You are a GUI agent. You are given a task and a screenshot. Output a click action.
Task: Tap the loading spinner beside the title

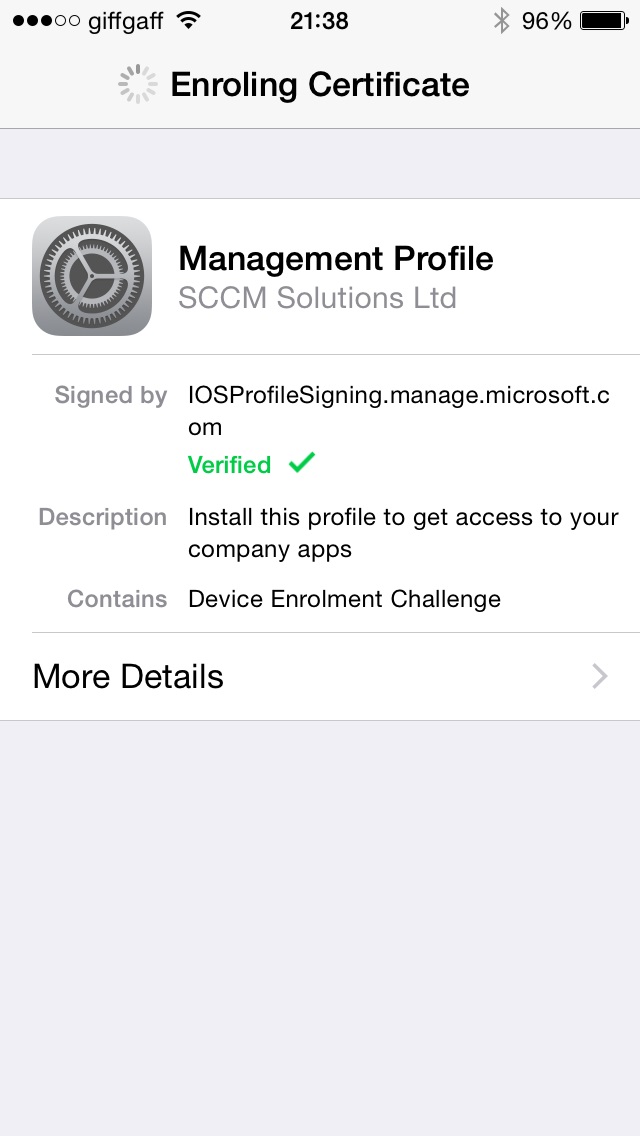[x=138, y=85]
